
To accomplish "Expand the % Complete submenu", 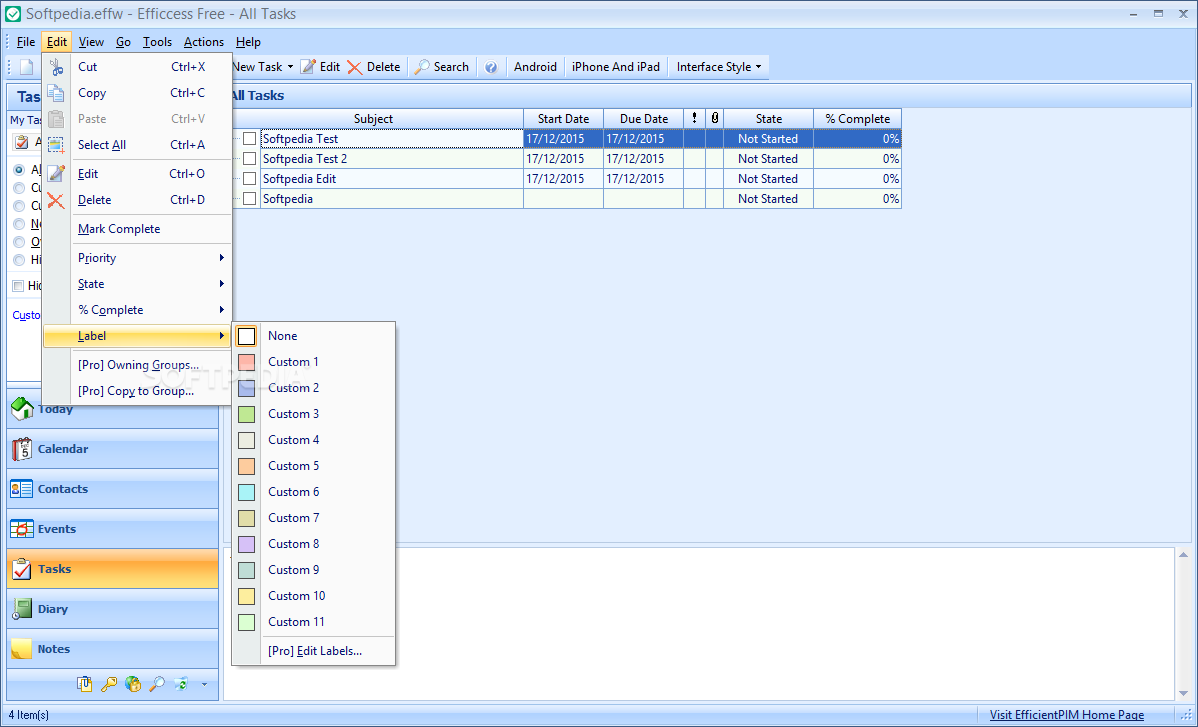I will [138, 310].
